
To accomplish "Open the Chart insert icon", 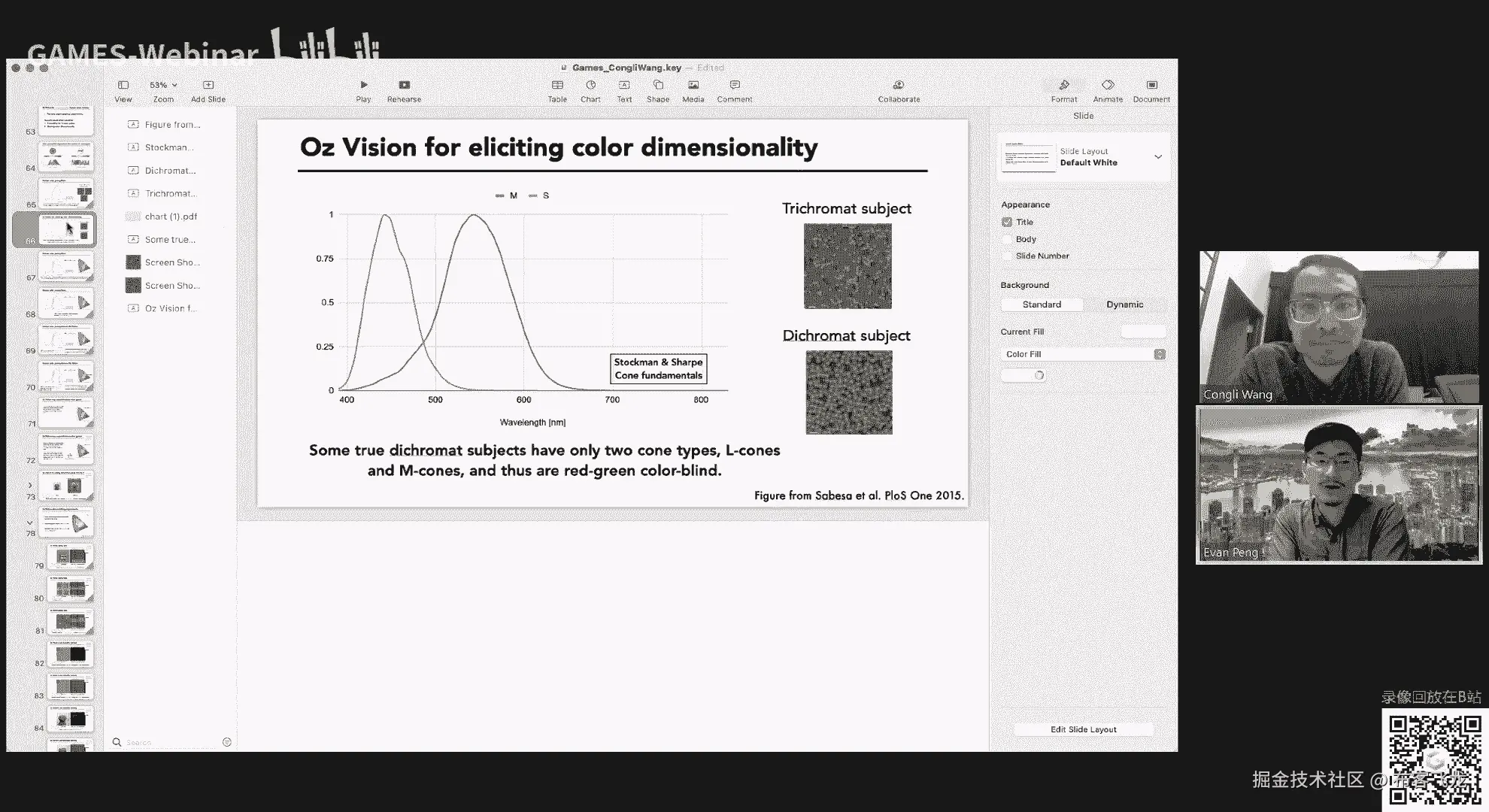I will tap(590, 86).
